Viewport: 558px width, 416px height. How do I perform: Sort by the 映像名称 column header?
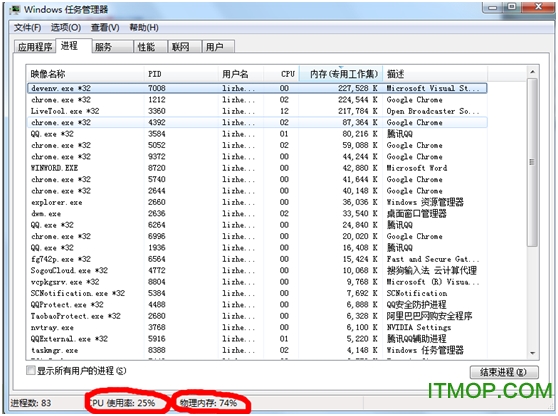(85, 74)
